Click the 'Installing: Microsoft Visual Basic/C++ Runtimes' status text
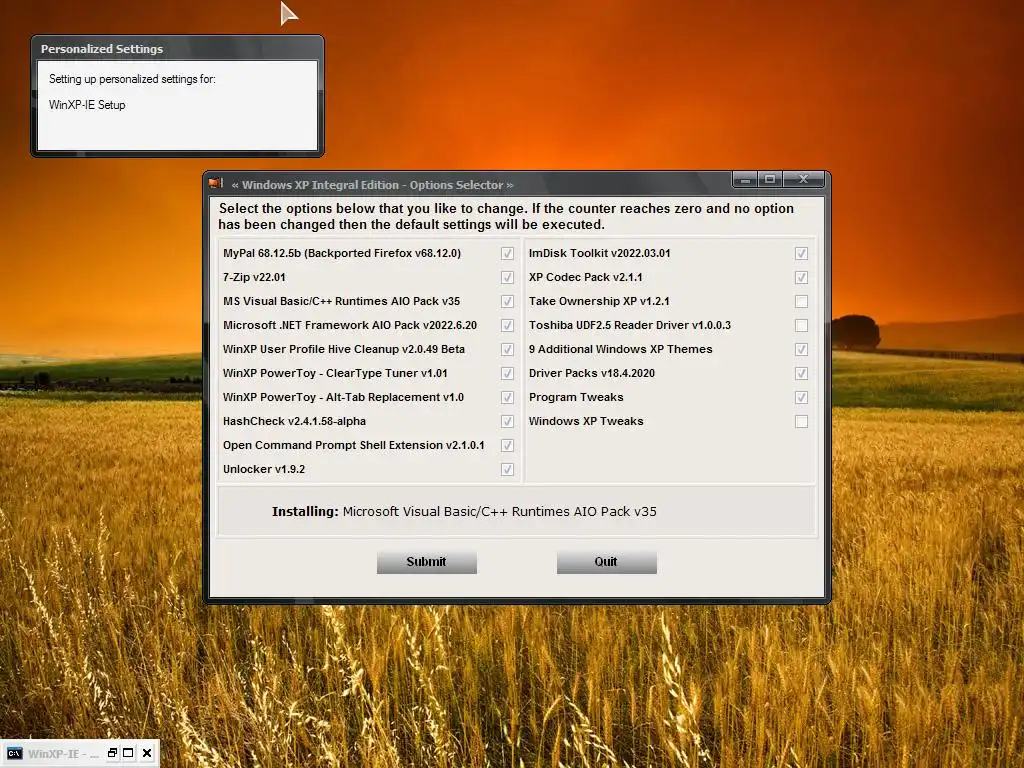 (464, 512)
